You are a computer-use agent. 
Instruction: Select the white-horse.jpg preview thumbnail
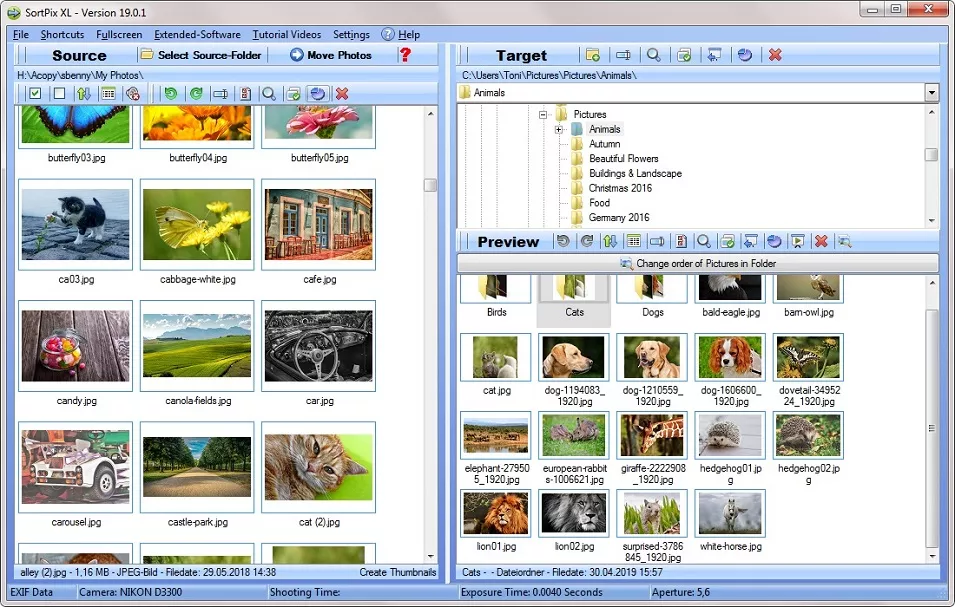tap(730, 513)
